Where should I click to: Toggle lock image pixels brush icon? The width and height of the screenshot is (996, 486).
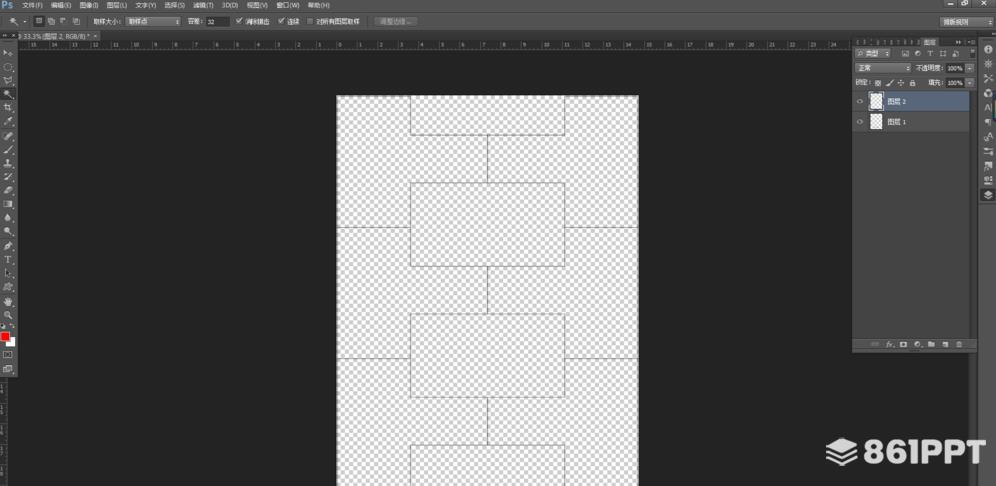point(890,83)
